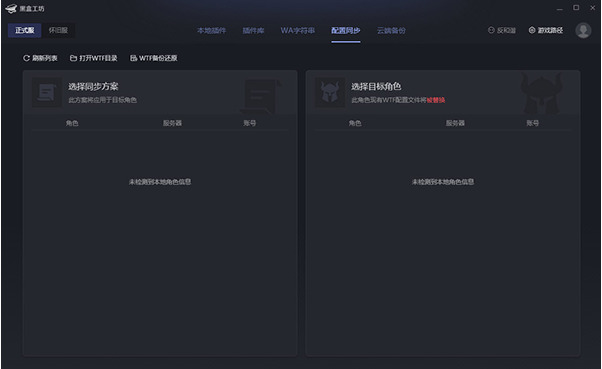
Task: Click 角色 column header in sync scheme panel
Action: [72, 123]
